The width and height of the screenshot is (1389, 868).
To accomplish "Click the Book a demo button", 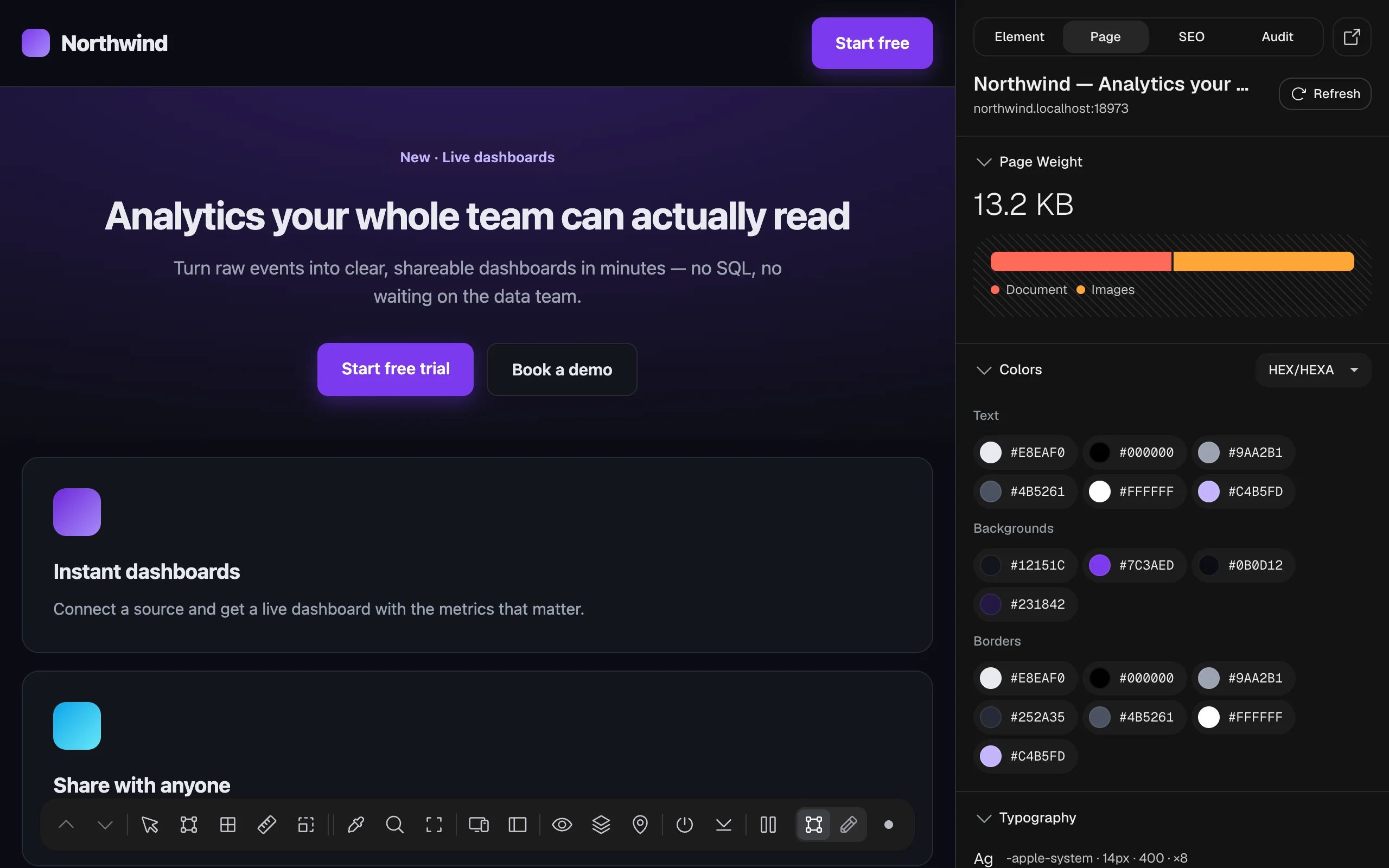I will coord(562,369).
